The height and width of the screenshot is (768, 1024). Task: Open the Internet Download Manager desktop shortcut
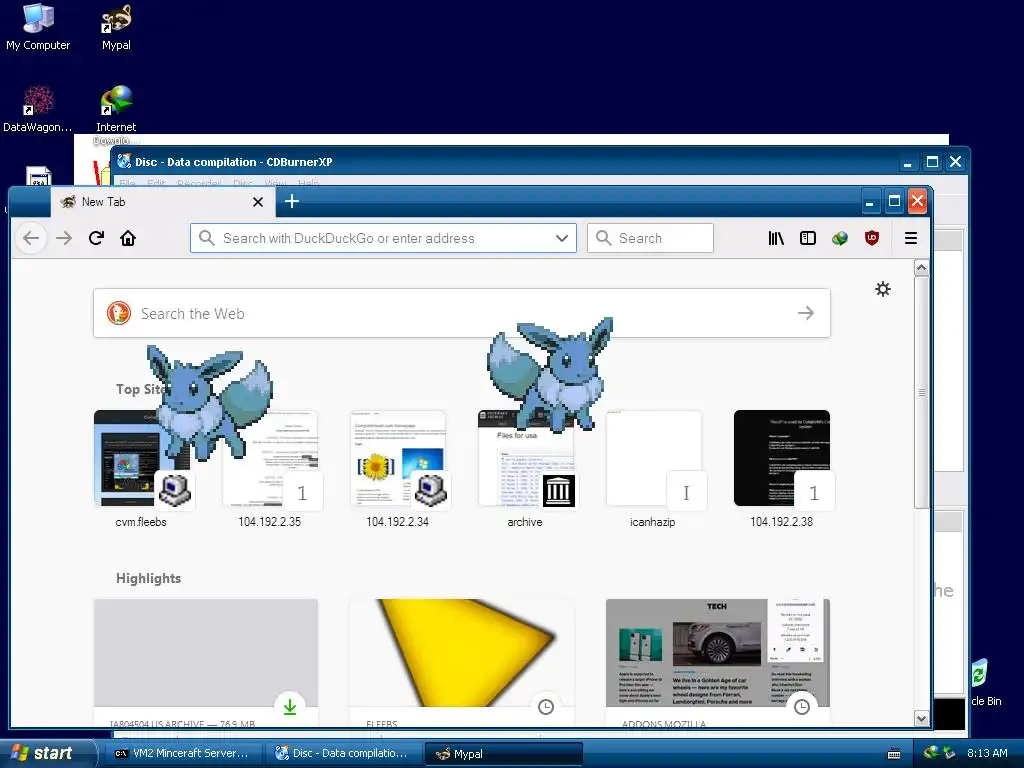pyautogui.click(x=116, y=114)
